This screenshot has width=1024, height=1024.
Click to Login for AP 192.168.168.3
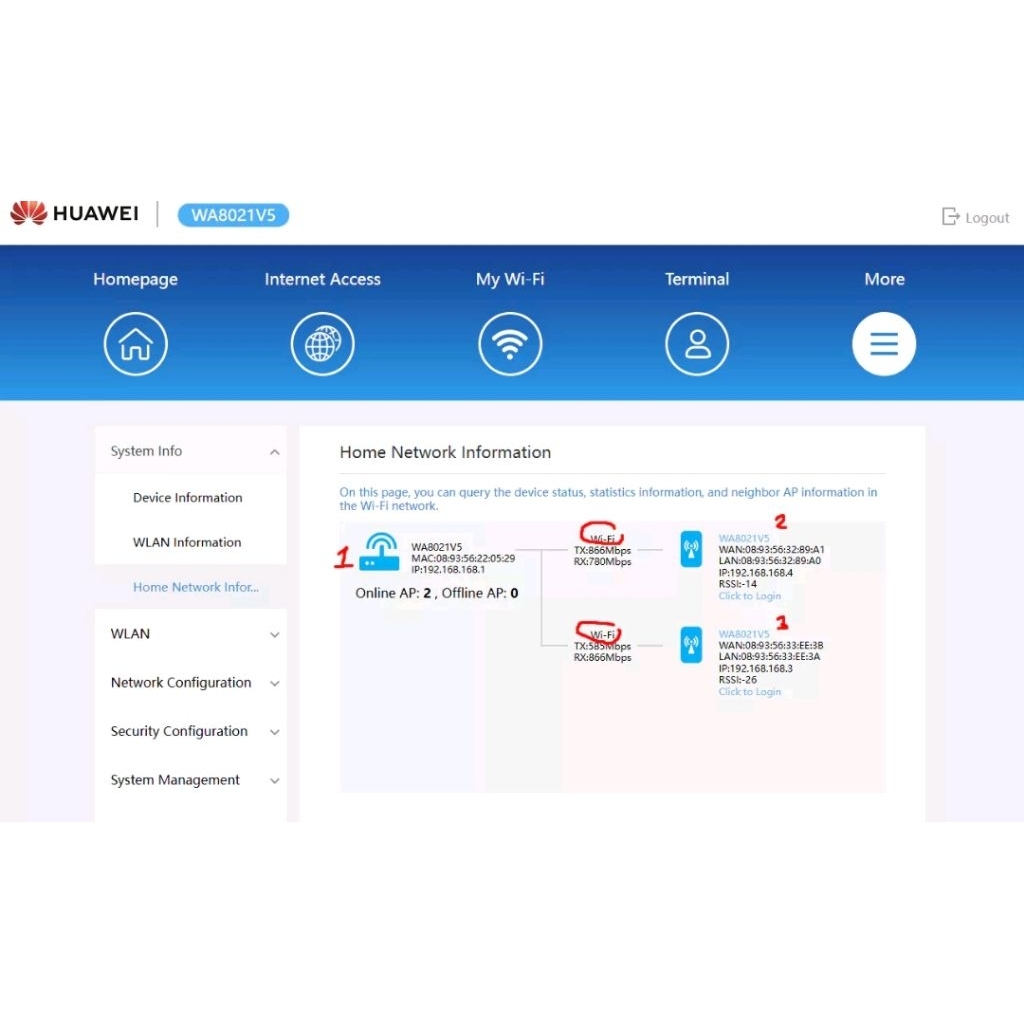(749, 692)
